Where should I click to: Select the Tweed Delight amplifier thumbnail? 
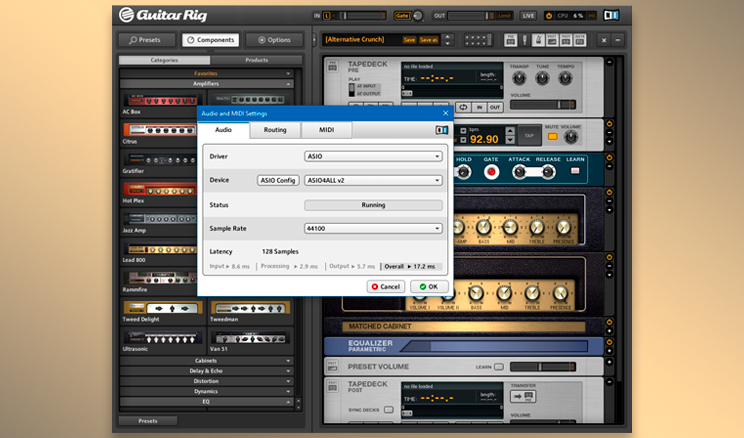point(162,308)
